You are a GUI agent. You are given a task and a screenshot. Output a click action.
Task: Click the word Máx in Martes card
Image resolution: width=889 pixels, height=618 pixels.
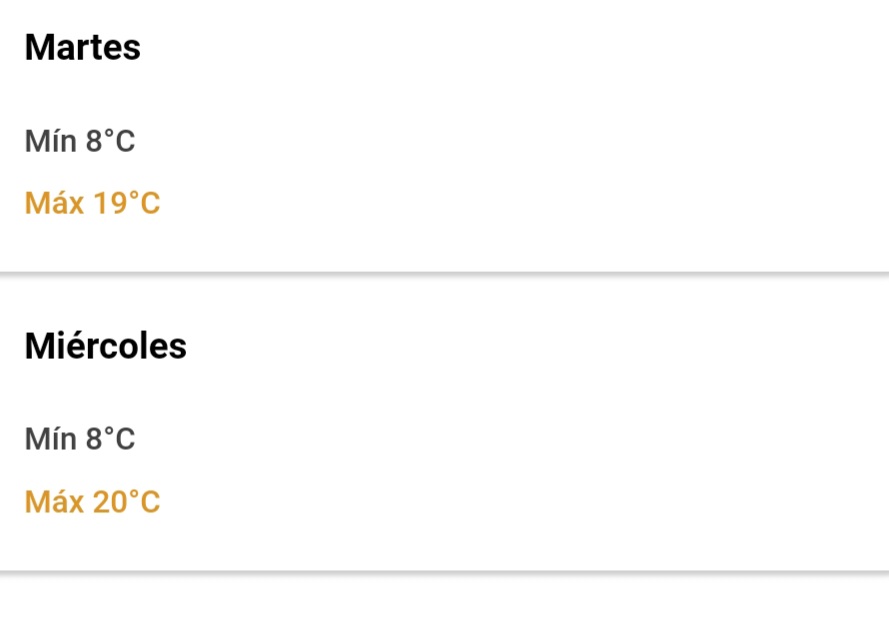point(54,203)
